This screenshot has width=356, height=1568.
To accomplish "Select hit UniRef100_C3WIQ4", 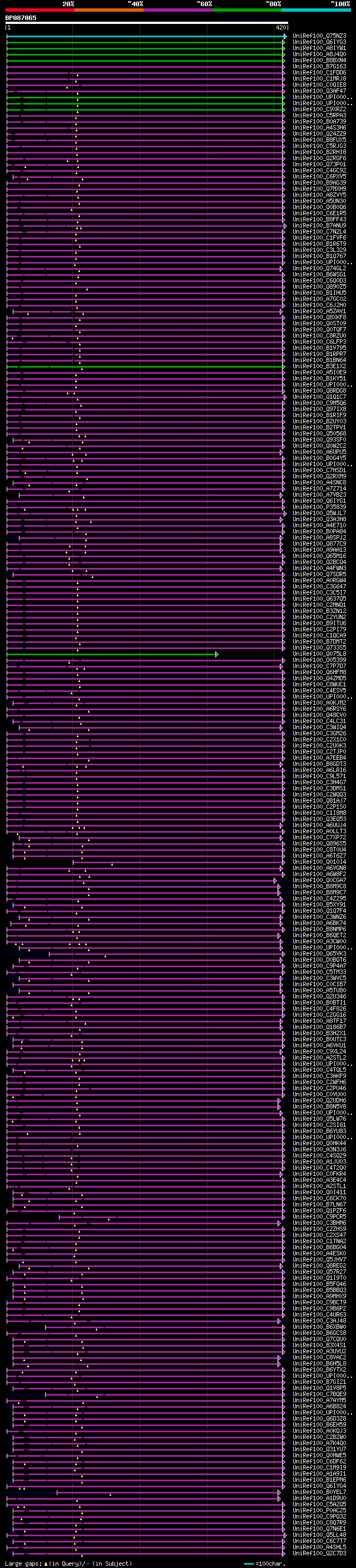I will (319, 727).
